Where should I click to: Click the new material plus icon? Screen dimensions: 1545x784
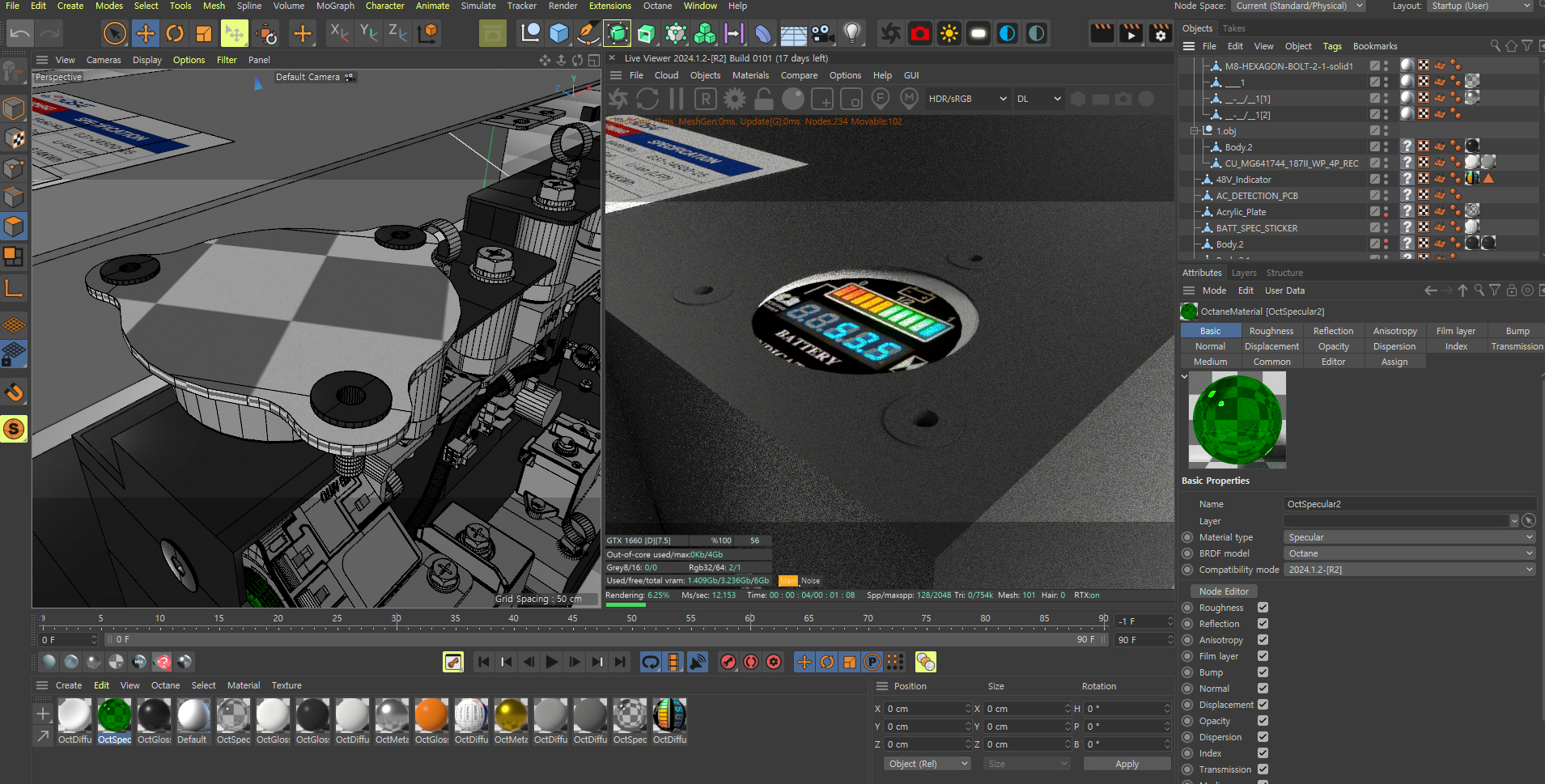click(43, 714)
